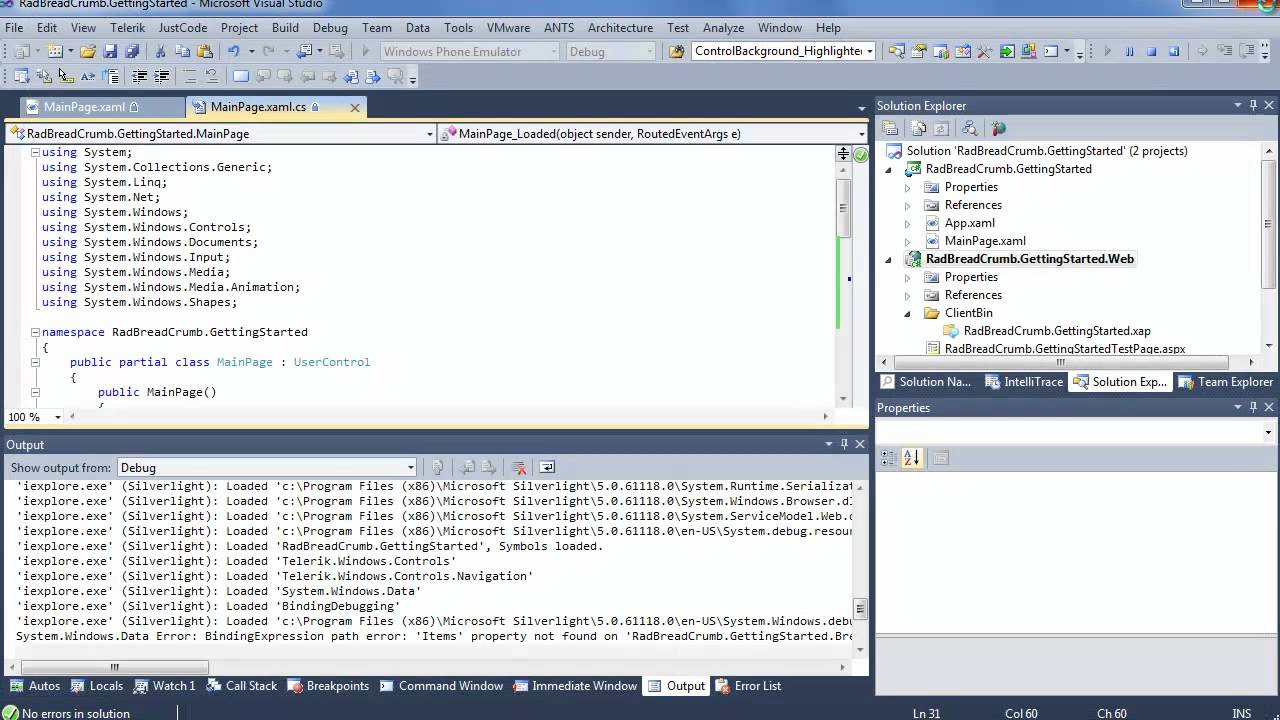Image resolution: width=1280 pixels, height=720 pixels.
Task: Open the Toolbox window toolbar icon
Action: pyautogui.click(x=984, y=51)
